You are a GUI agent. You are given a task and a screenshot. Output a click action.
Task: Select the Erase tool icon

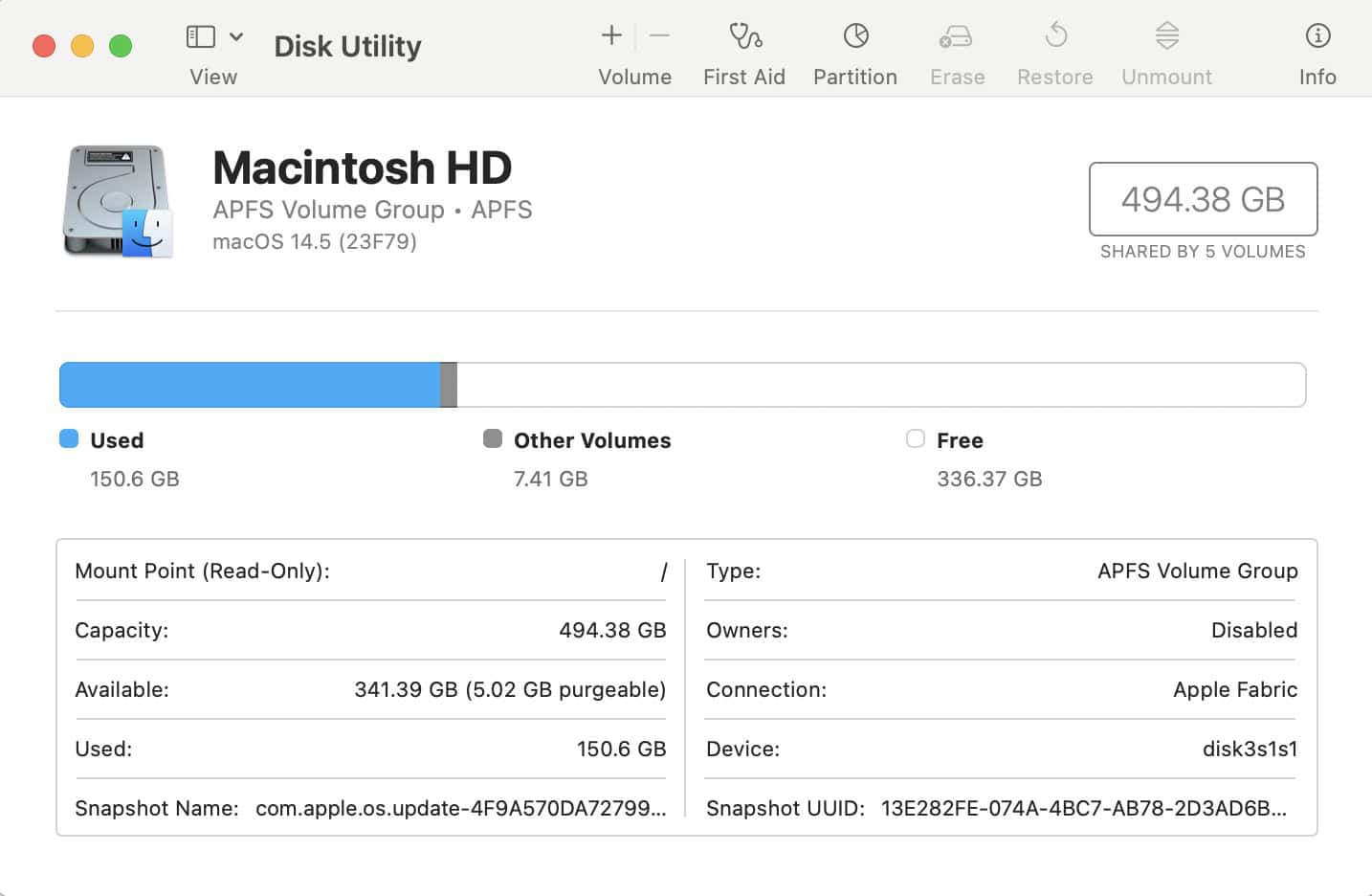click(x=956, y=38)
